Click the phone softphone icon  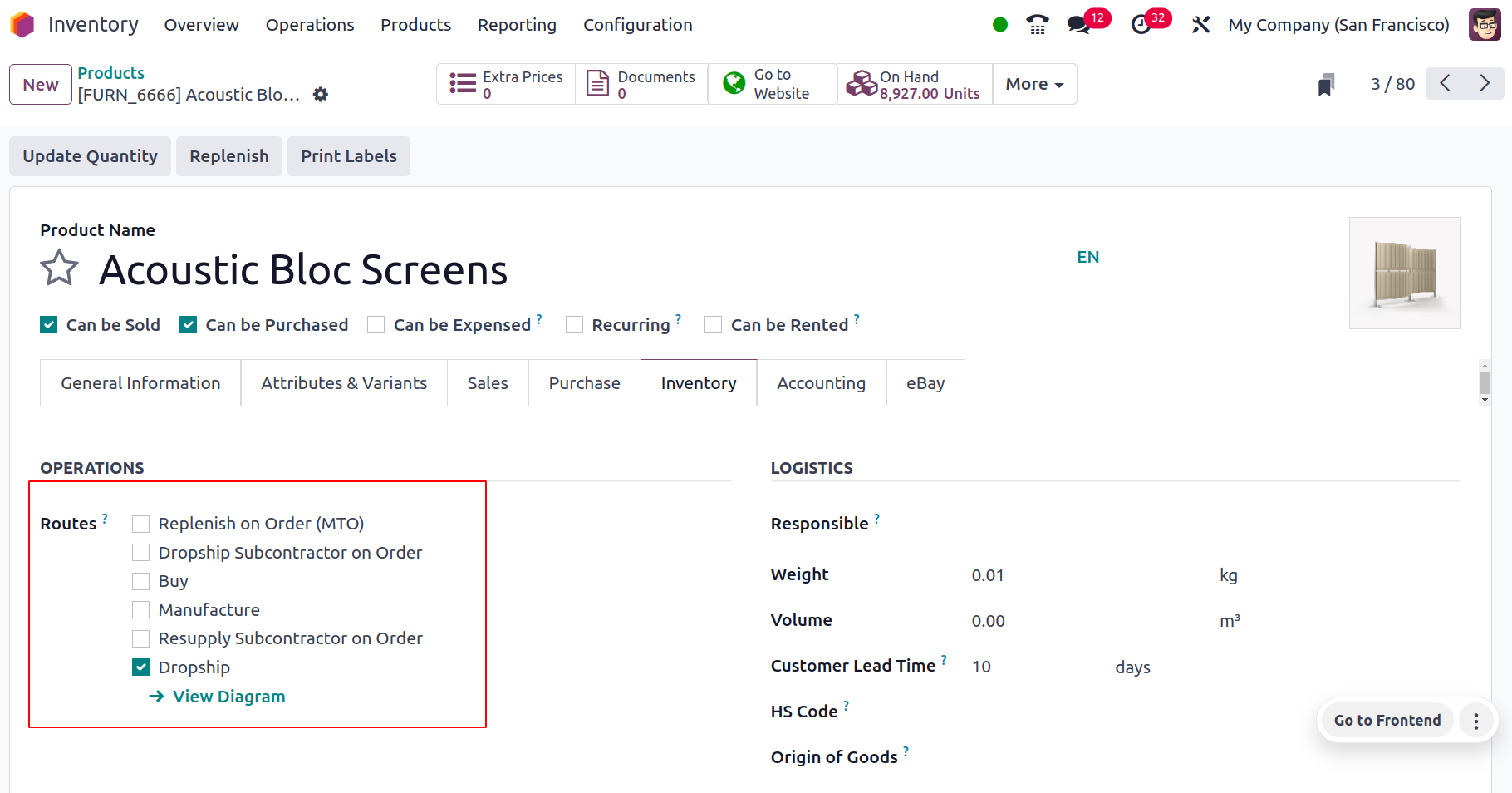(1036, 25)
